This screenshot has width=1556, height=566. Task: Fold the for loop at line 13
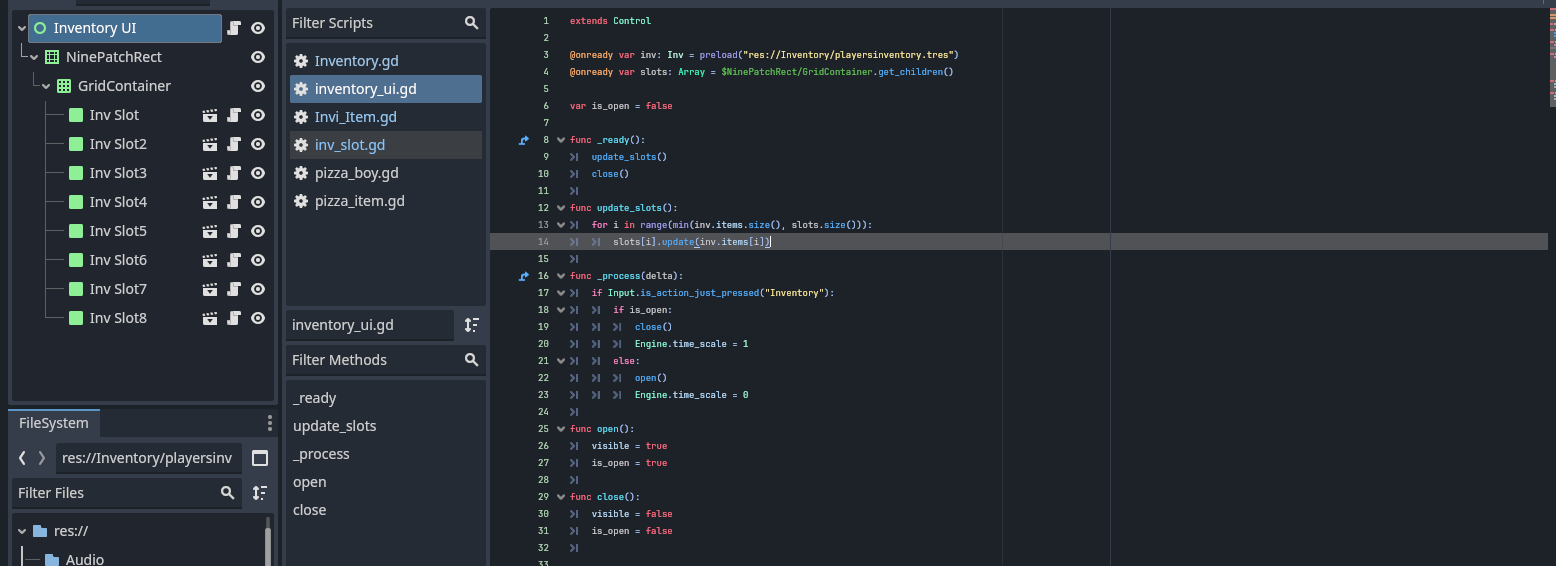point(560,225)
